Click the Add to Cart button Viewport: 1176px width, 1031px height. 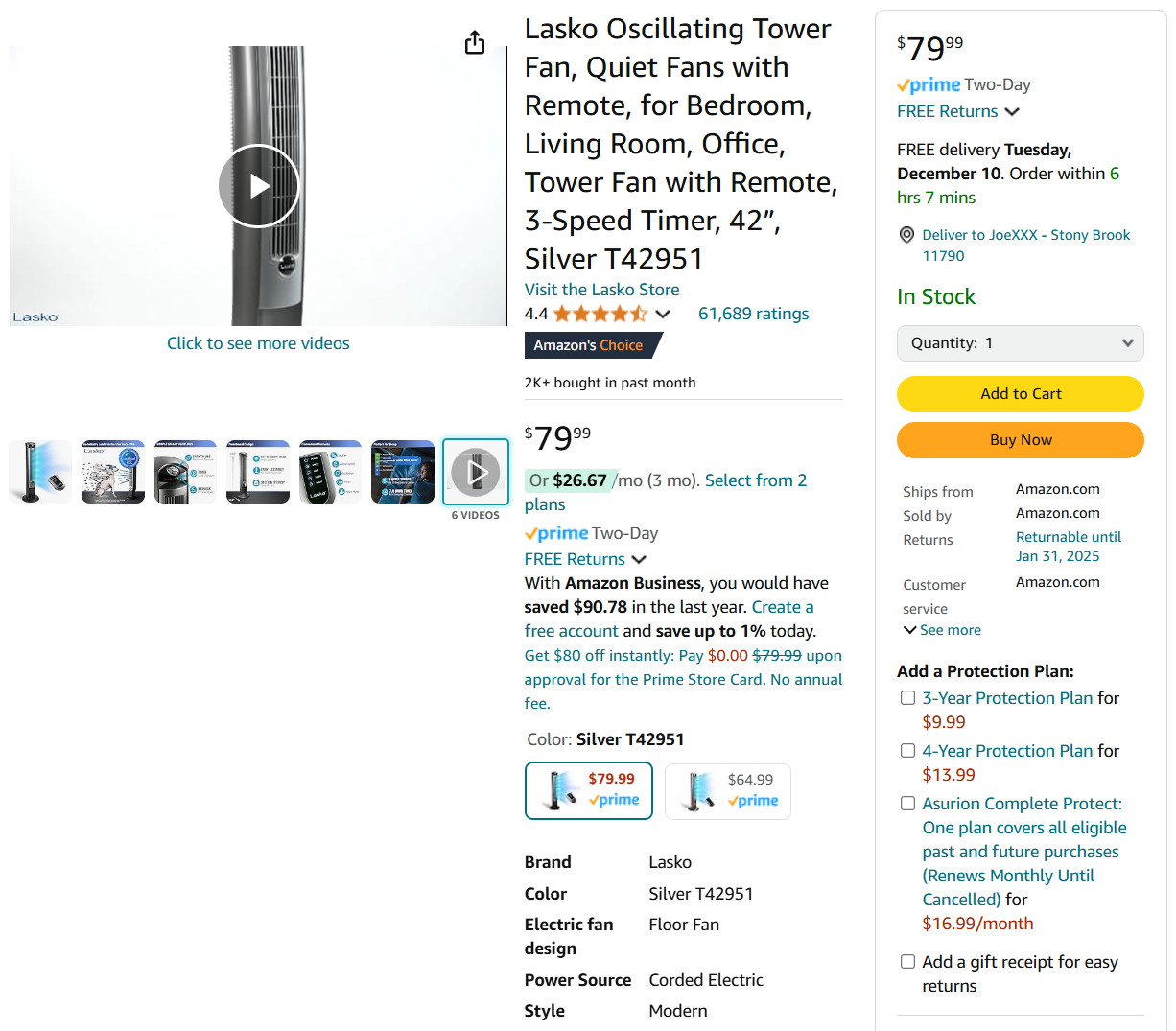(x=1020, y=393)
